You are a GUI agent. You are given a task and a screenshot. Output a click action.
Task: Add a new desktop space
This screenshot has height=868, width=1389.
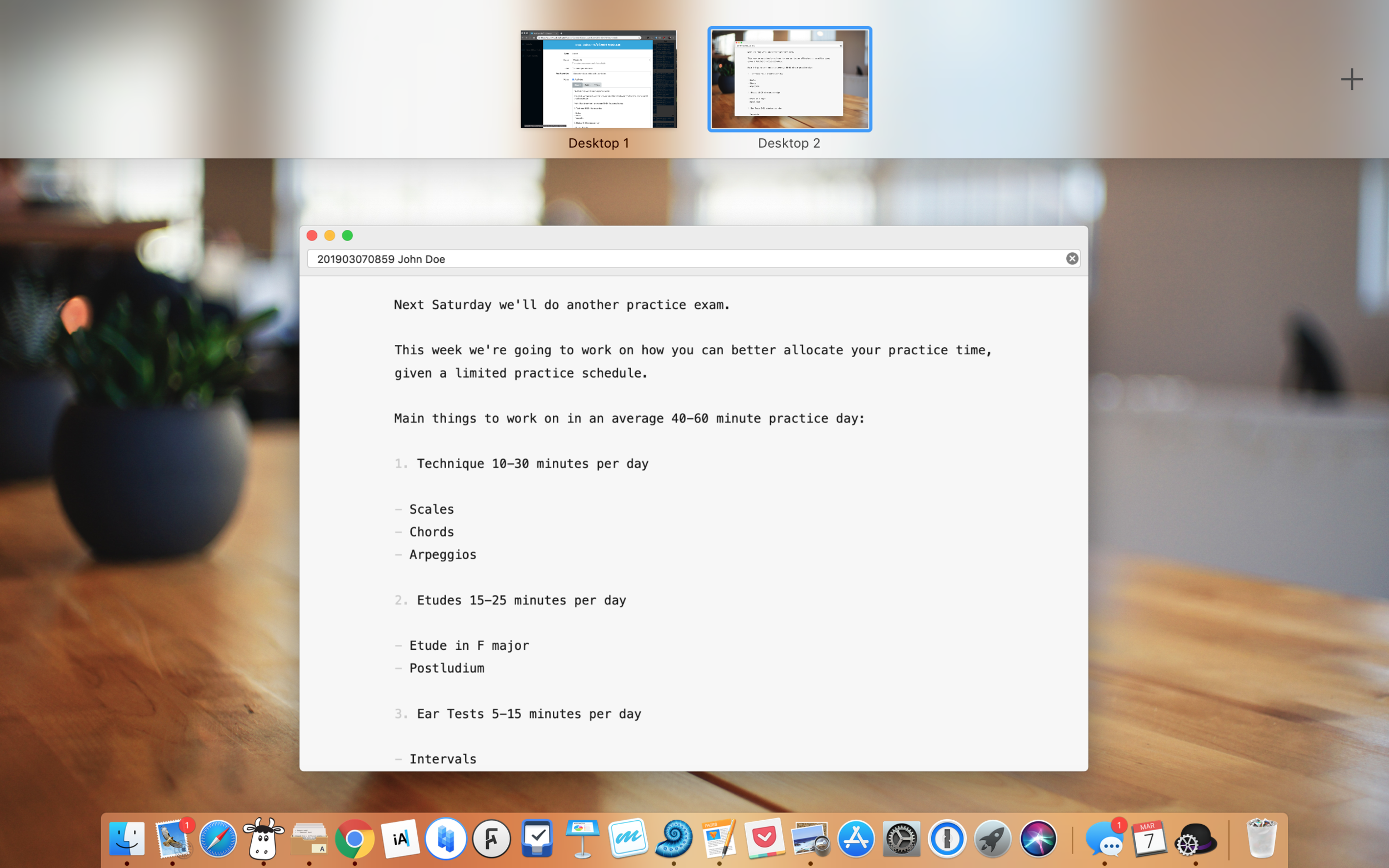coord(1352,79)
